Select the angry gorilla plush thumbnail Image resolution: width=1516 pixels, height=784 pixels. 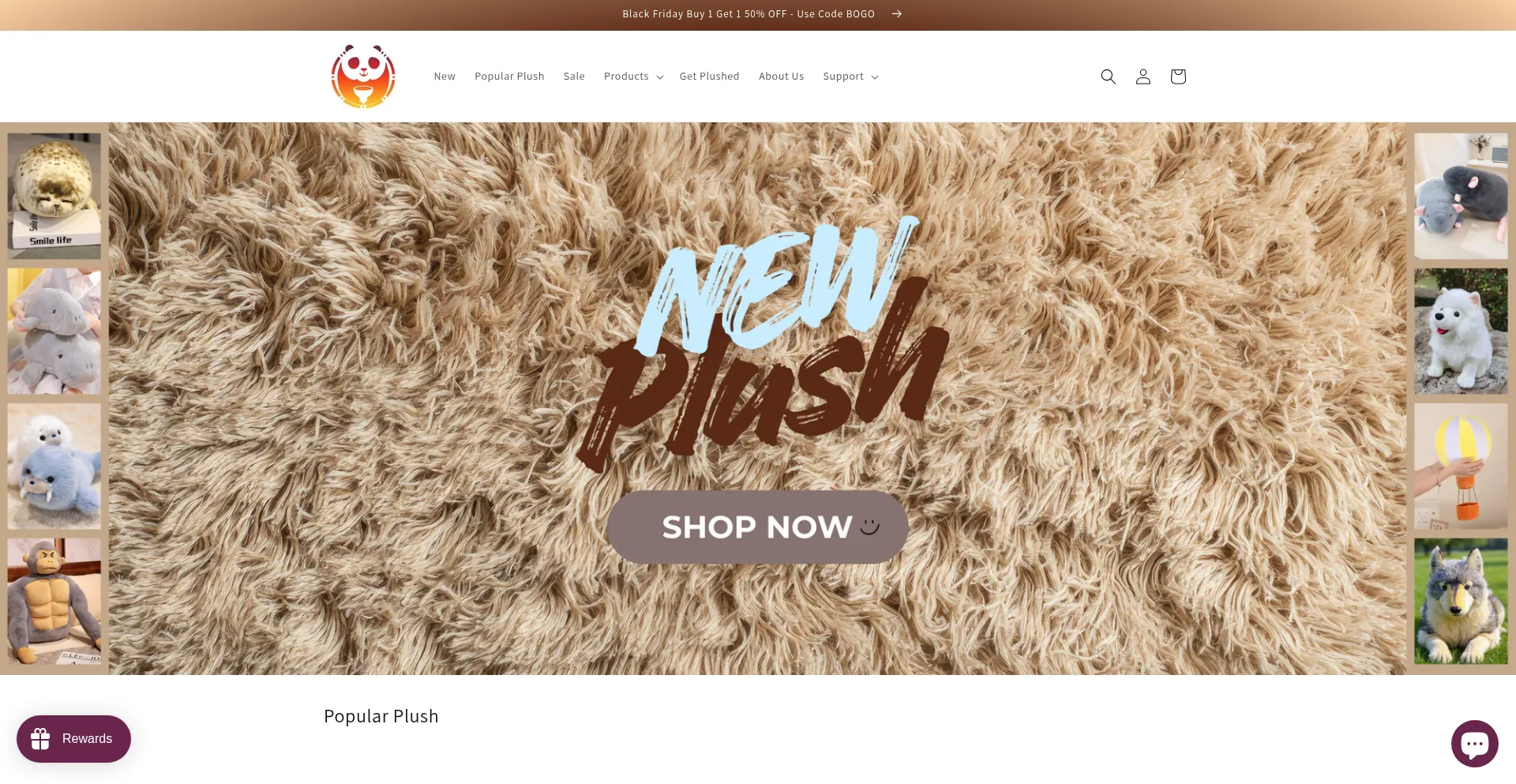point(54,601)
